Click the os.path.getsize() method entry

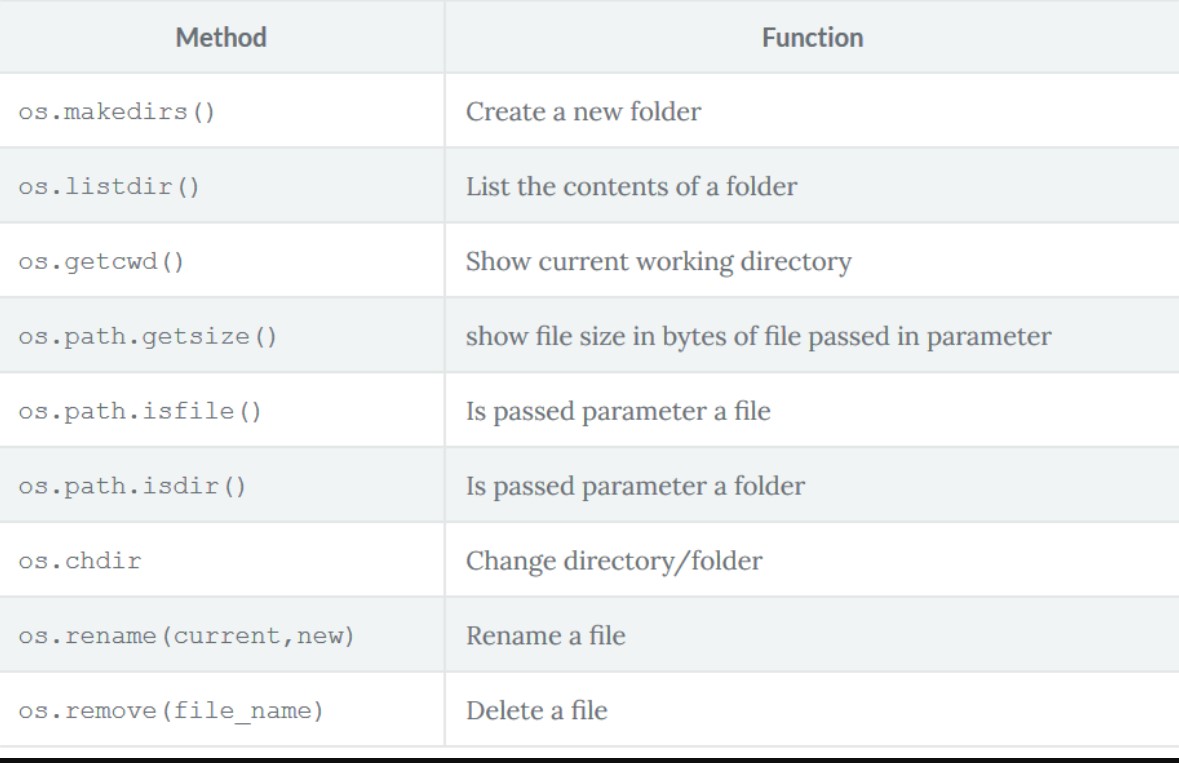(148, 336)
